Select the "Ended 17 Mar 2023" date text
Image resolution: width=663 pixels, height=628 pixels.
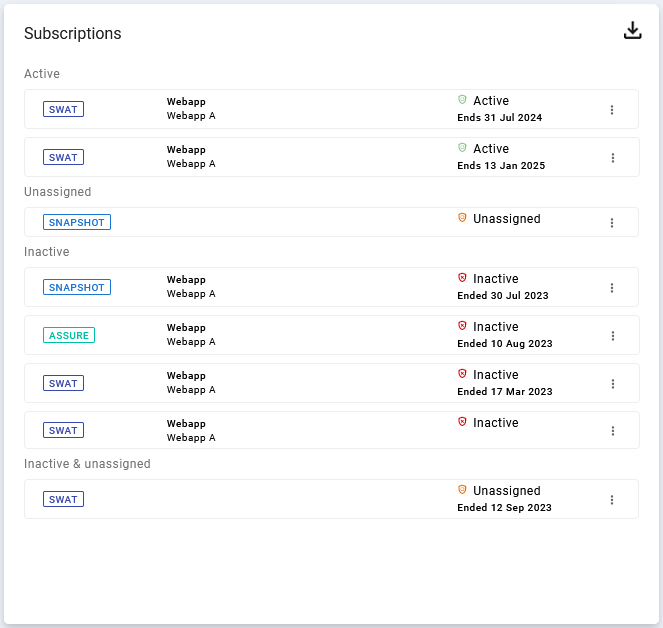pyautogui.click(x=504, y=392)
